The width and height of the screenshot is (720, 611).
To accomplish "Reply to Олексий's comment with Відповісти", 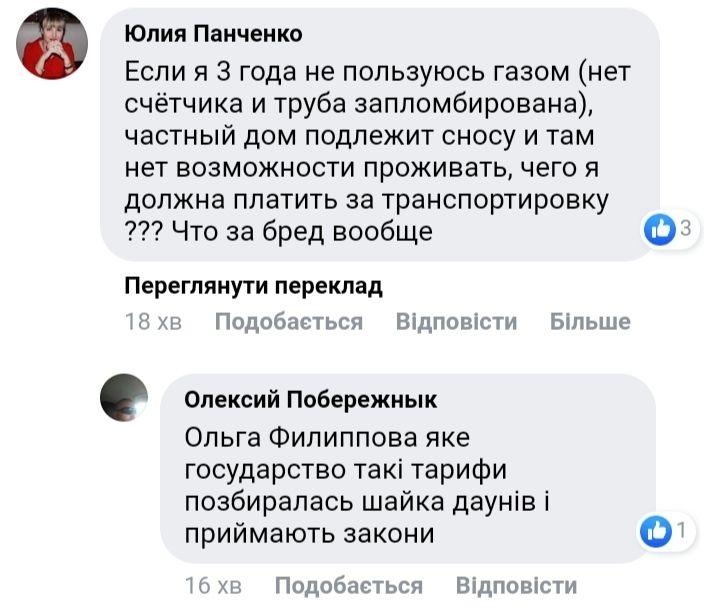I will point(516,586).
